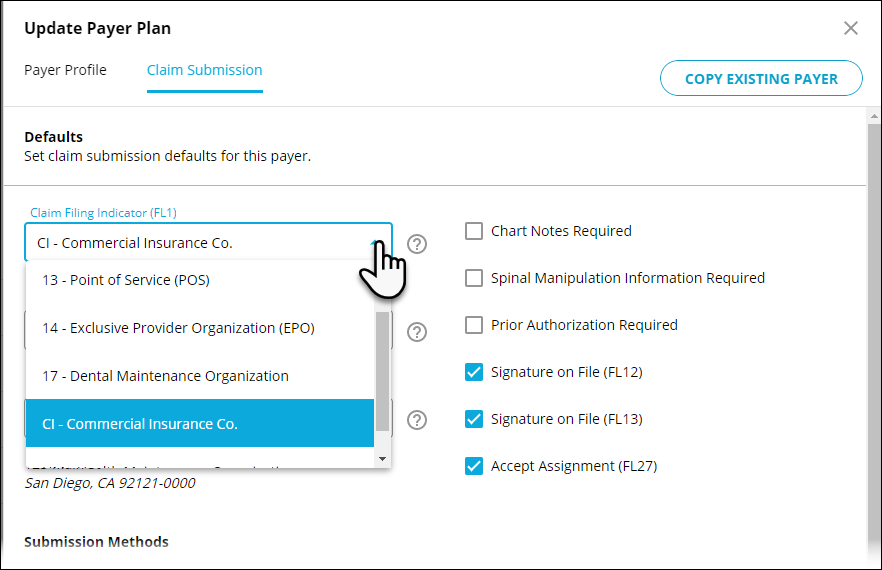Click dropdown list scroll-down arrow
The image size is (882, 570).
(x=382, y=459)
